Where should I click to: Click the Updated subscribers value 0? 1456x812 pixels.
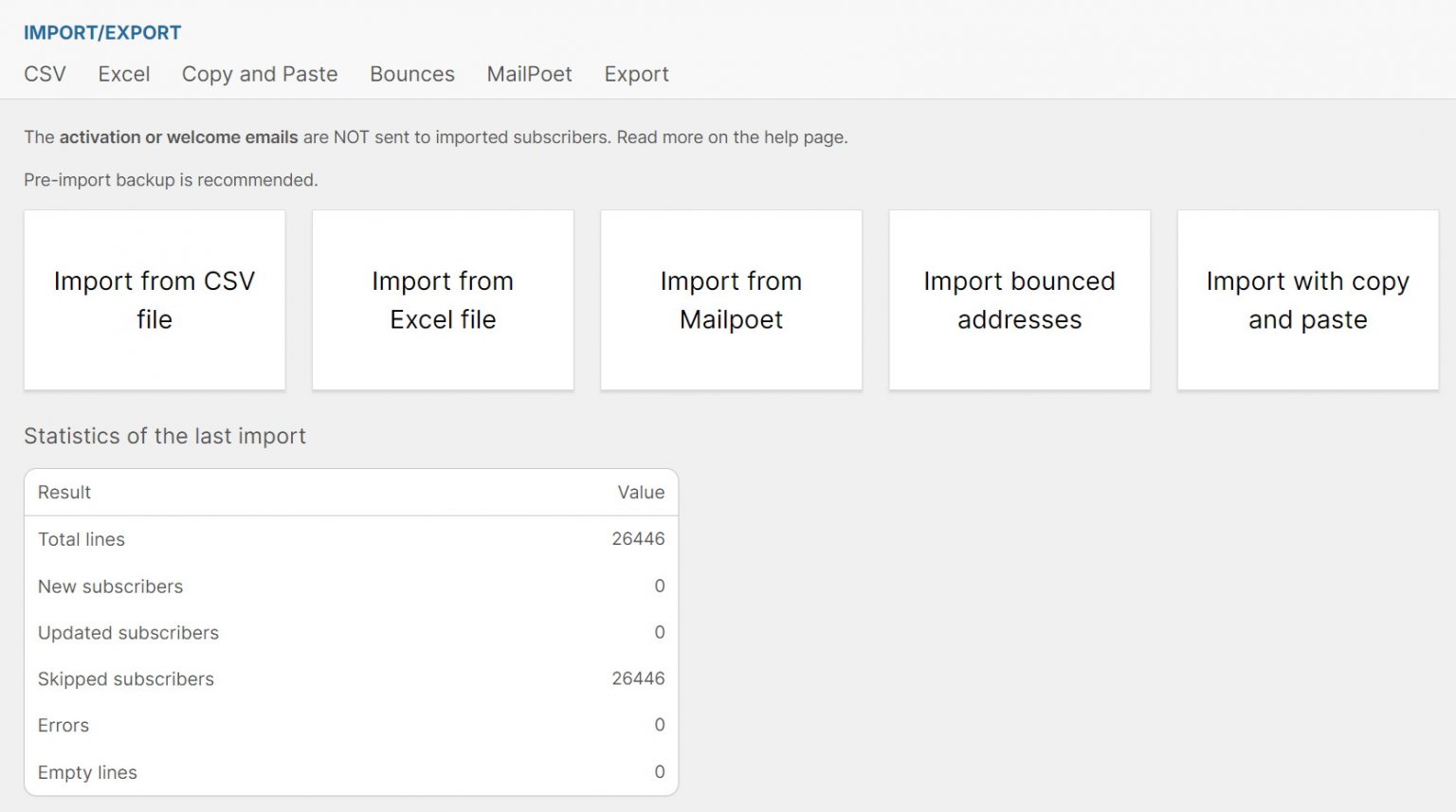[660, 632]
